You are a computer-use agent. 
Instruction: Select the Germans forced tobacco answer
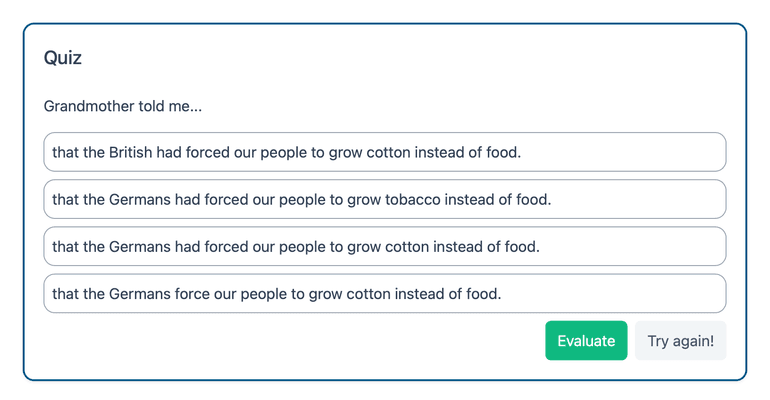385,199
